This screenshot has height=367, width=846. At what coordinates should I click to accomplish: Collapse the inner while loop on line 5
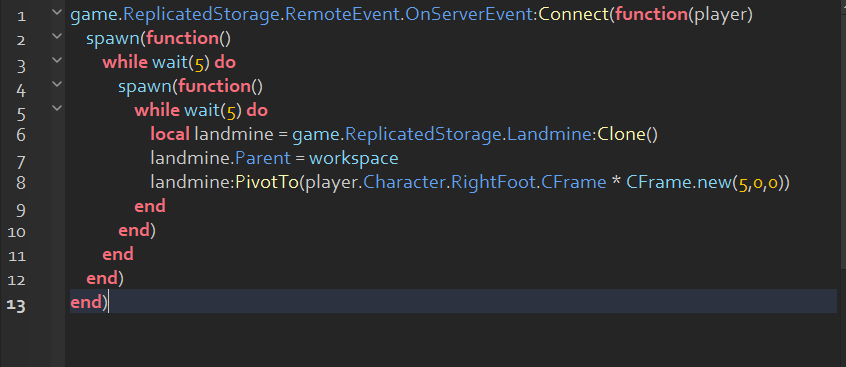click(57, 107)
